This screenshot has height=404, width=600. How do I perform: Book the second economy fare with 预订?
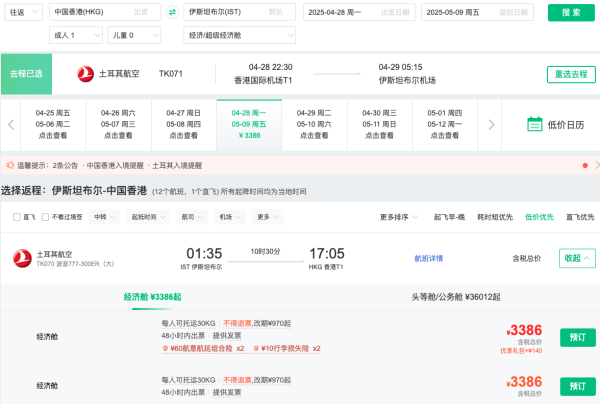click(578, 386)
